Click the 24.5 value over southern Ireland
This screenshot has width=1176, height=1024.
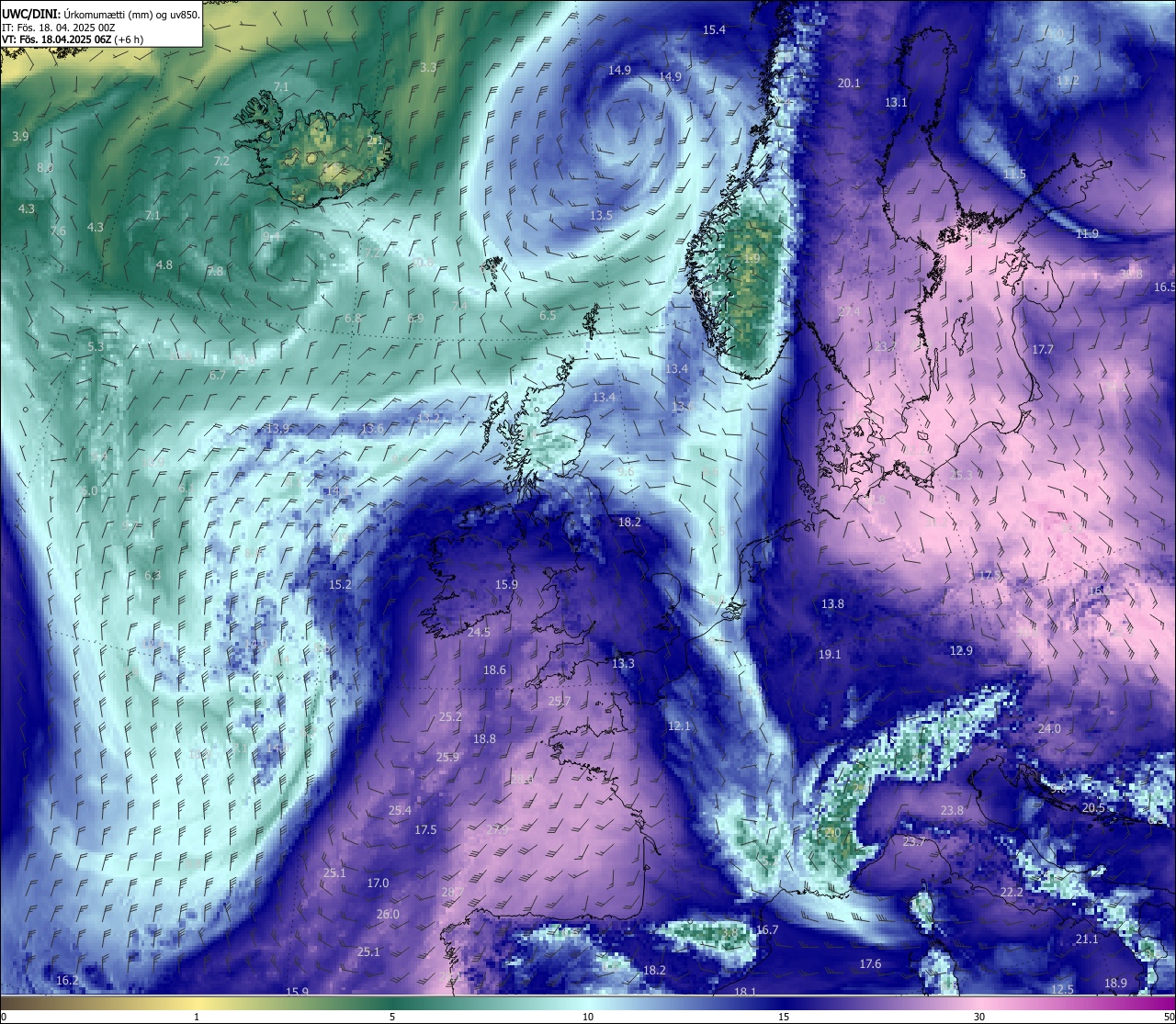479,633
